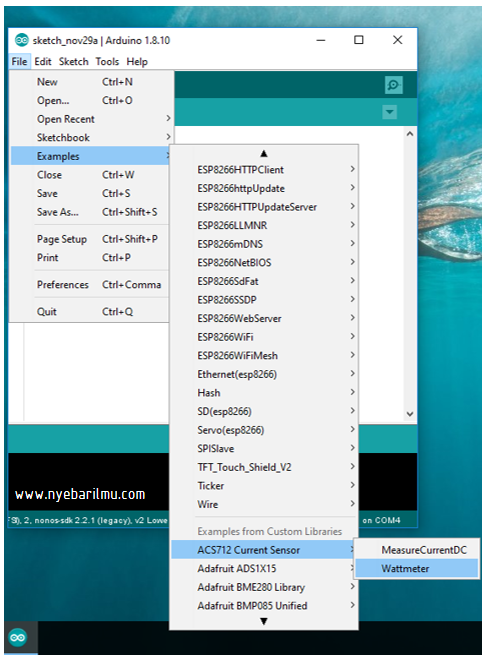Open the tab dropdown arrow below Serial Monitor
Viewport: 486px width, 658px height.
point(389,112)
